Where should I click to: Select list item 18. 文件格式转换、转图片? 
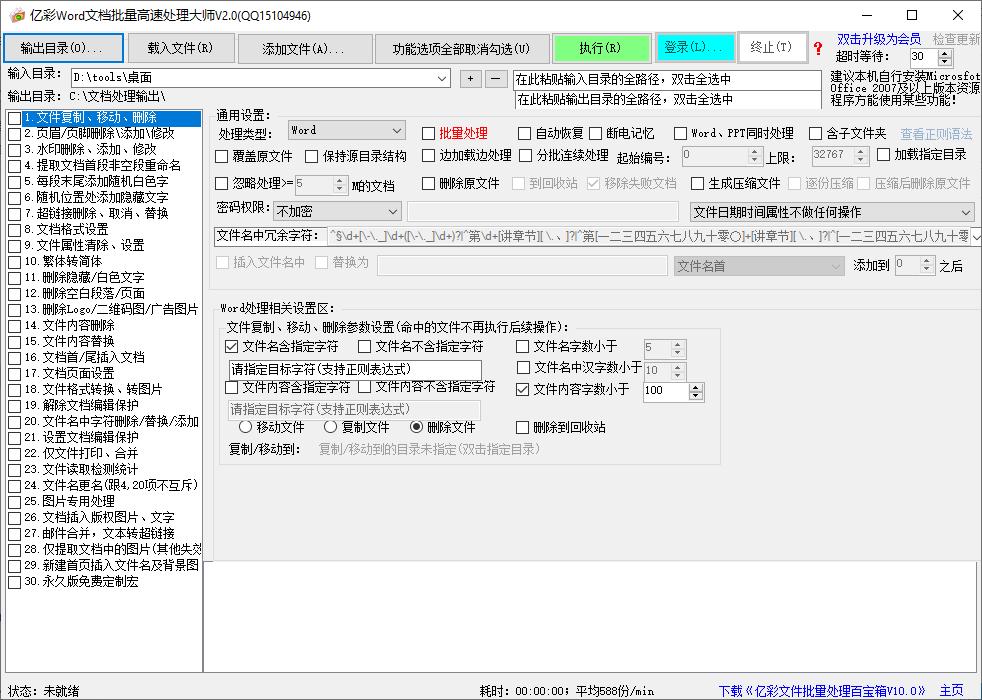93,389
